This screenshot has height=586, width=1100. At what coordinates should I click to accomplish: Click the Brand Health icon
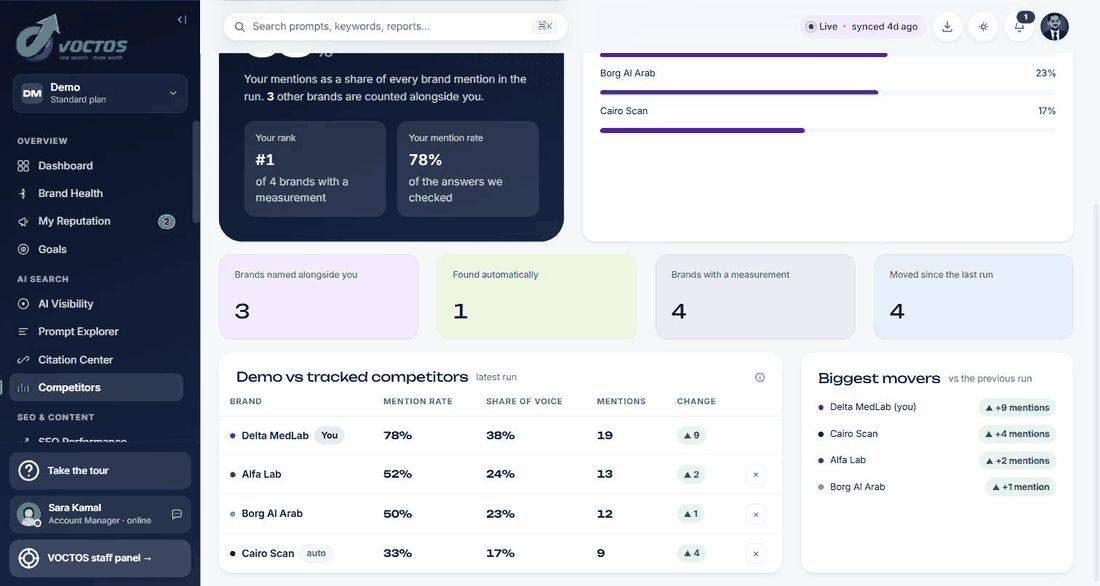pyautogui.click(x=23, y=194)
